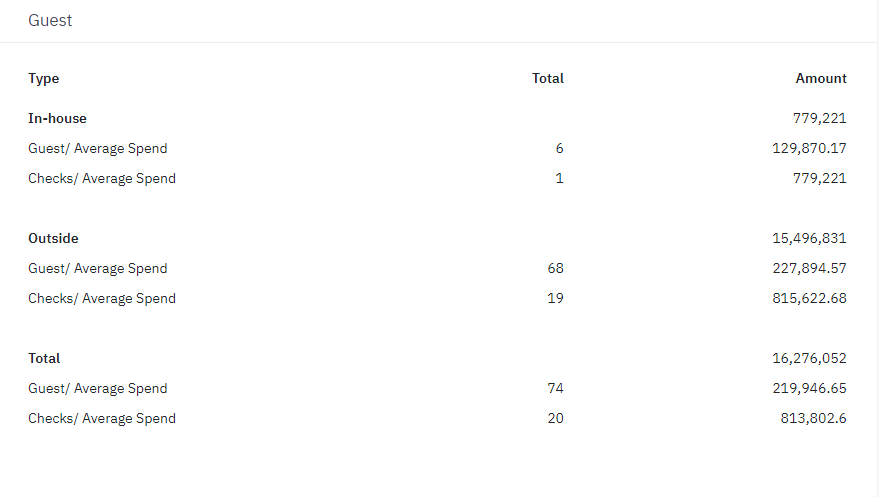Click the In-house guest count 6
The image size is (879, 497).
point(559,148)
